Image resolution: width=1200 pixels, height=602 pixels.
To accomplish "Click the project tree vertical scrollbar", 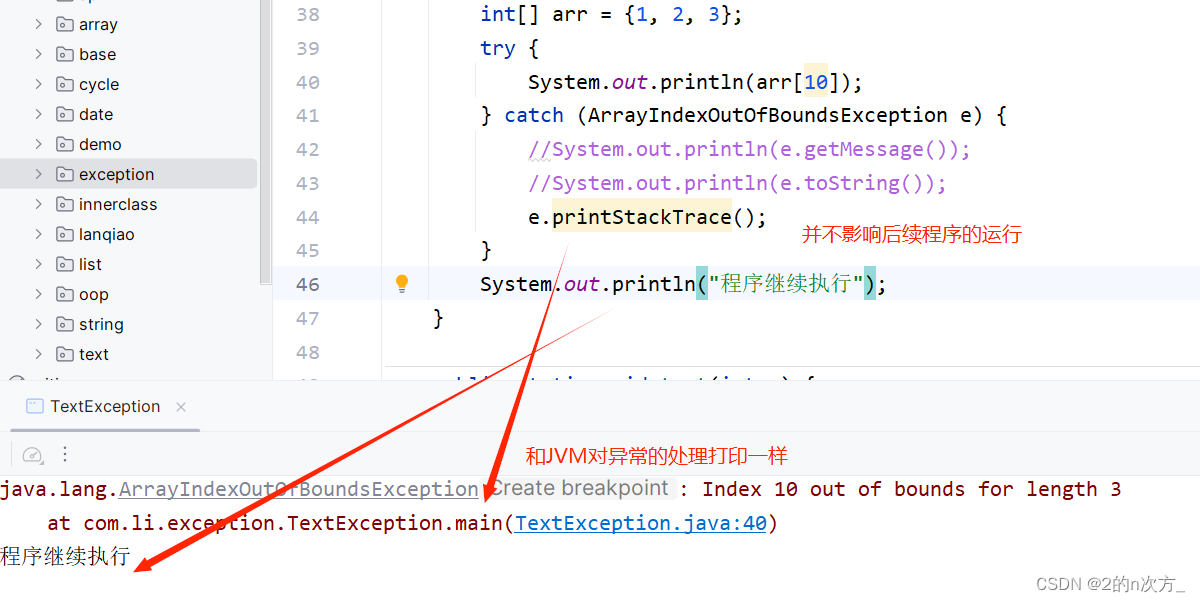I will coord(265,140).
